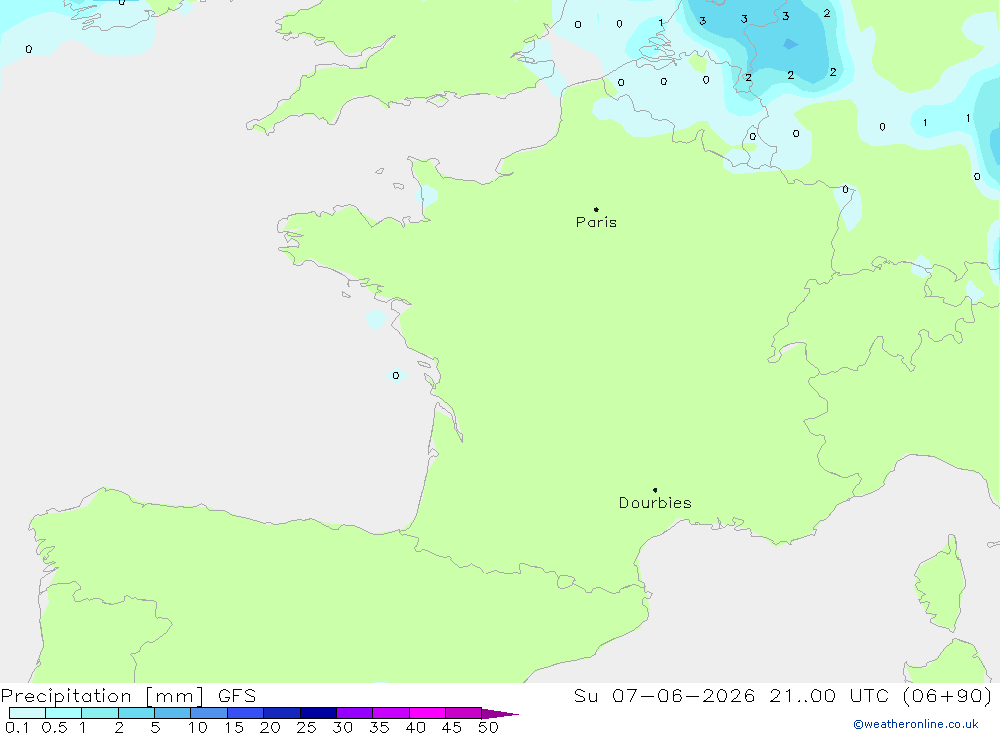Pick the 0.1 mm lightest cyan legend swatch
Image resolution: width=1000 pixels, height=733 pixels.
[x=27, y=713]
